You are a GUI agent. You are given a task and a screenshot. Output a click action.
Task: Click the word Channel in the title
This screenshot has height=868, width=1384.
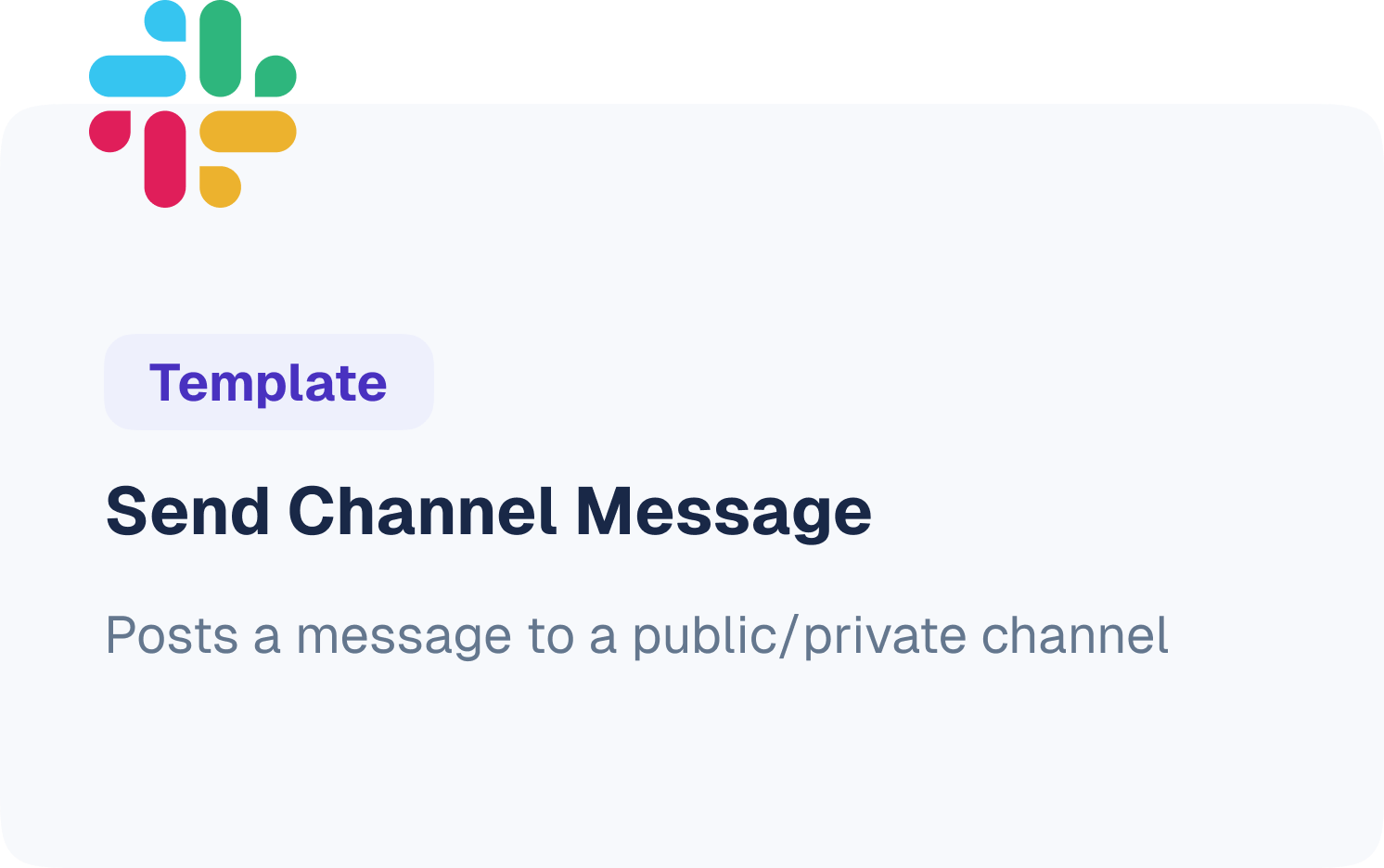click(422, 510)
